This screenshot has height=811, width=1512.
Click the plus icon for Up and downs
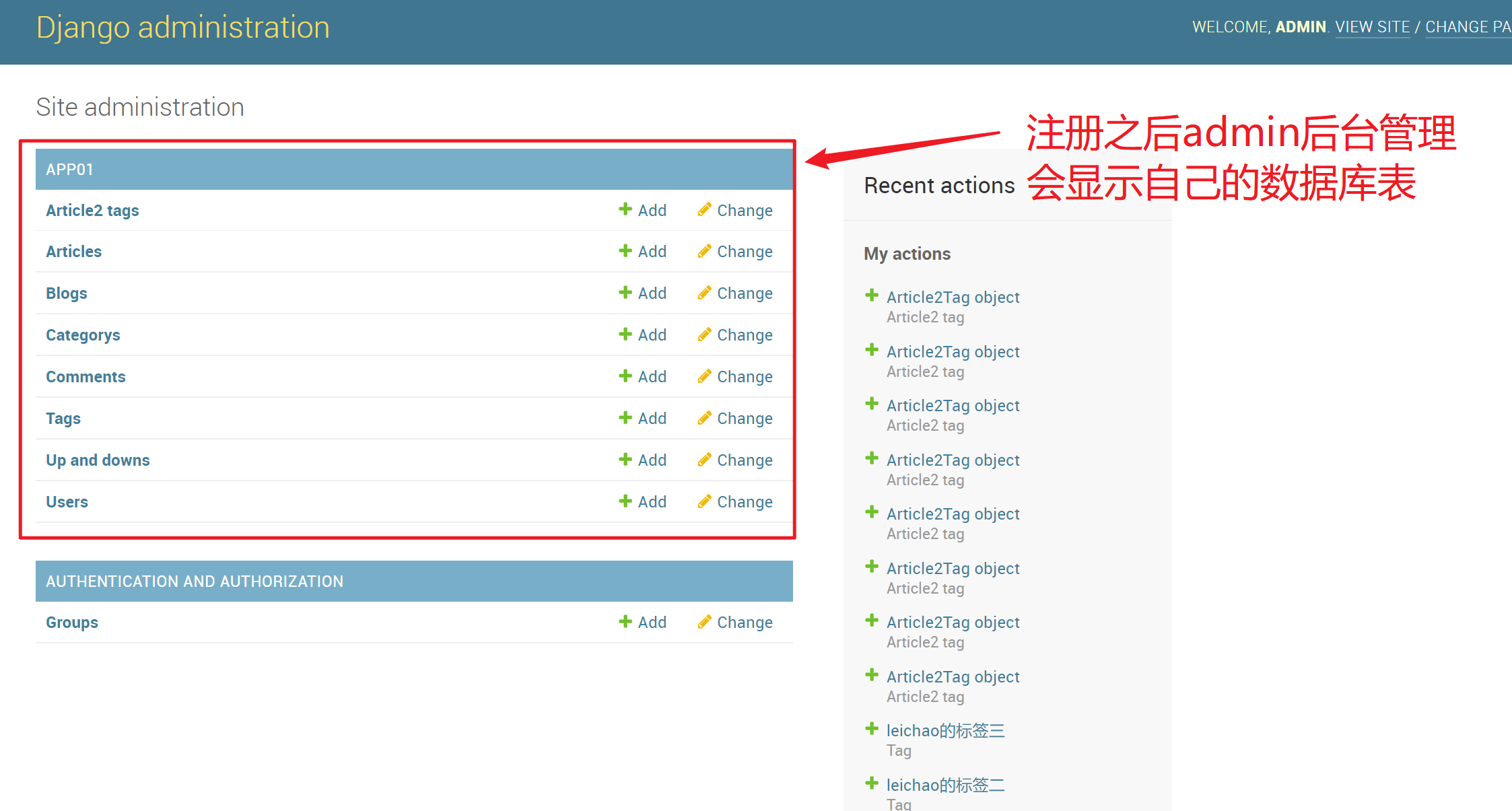625,460
